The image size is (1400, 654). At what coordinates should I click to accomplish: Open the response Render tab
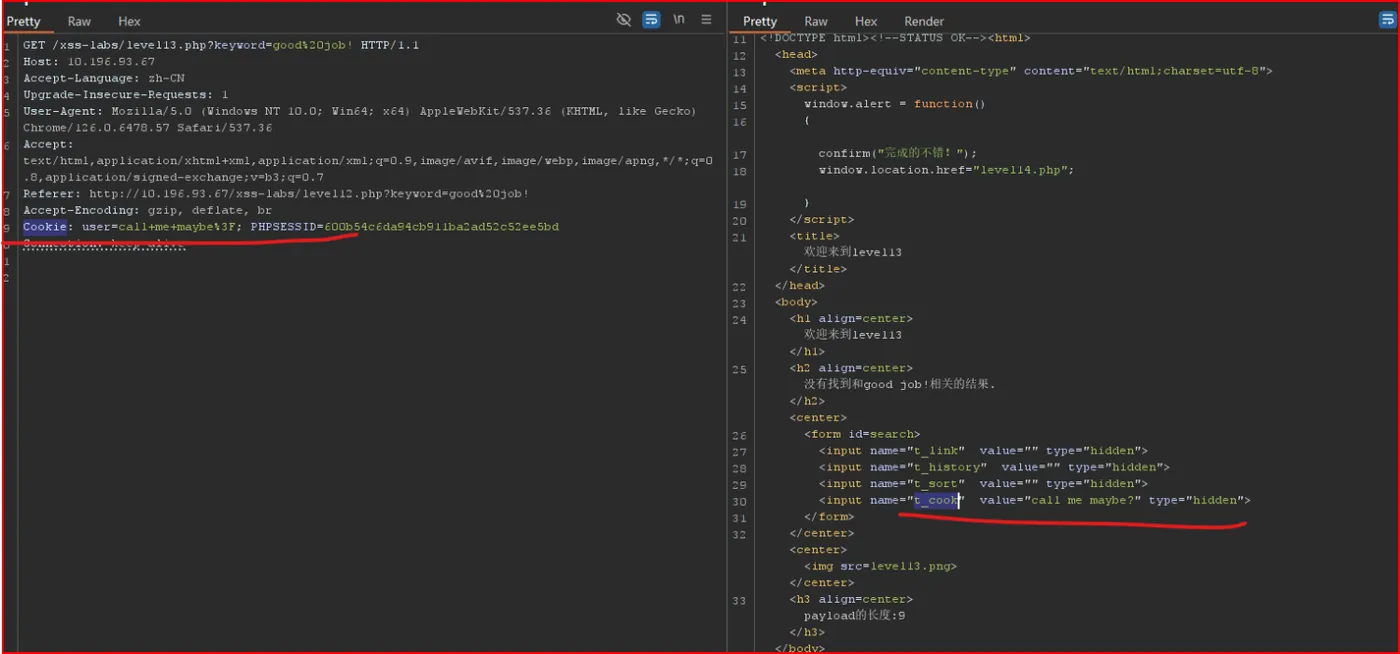pyautogui.click(x=924, y=21)
